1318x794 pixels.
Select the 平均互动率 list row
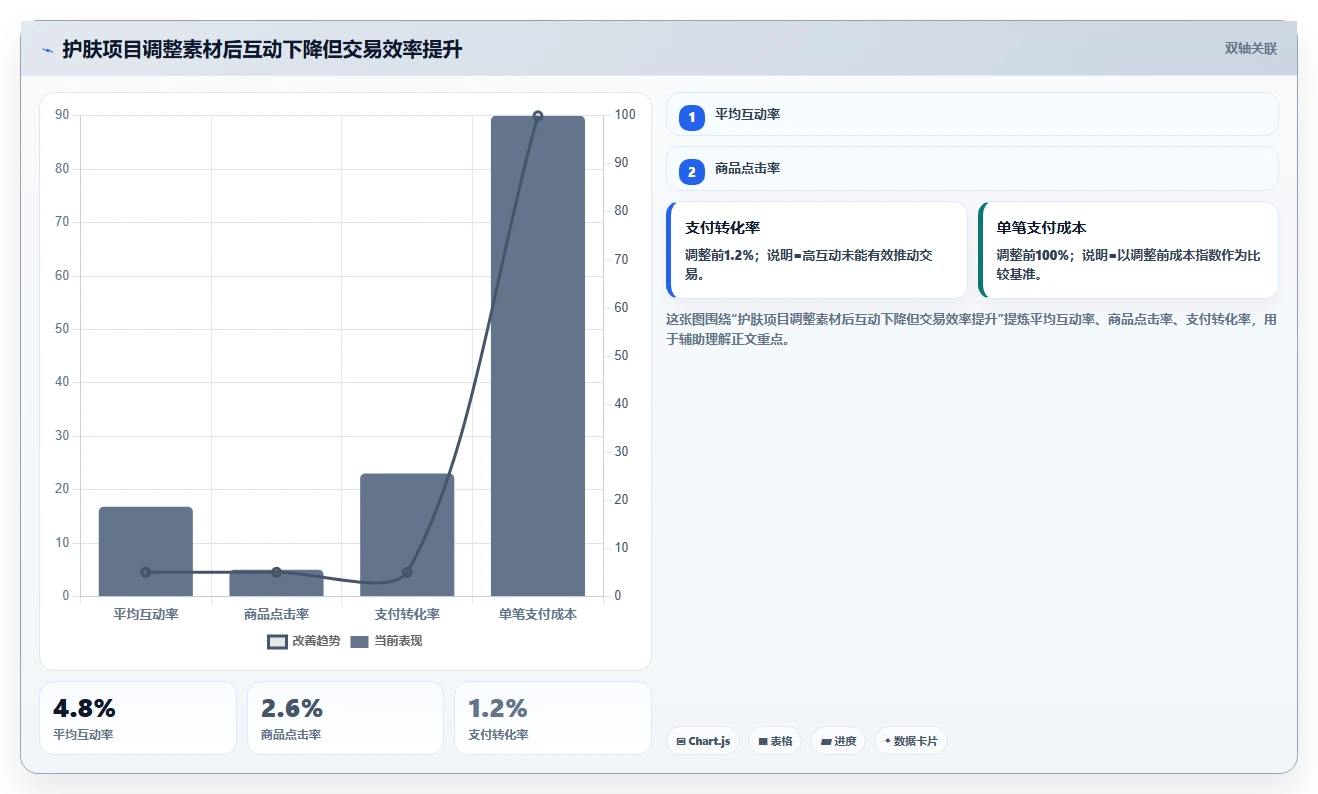point(972,114)
